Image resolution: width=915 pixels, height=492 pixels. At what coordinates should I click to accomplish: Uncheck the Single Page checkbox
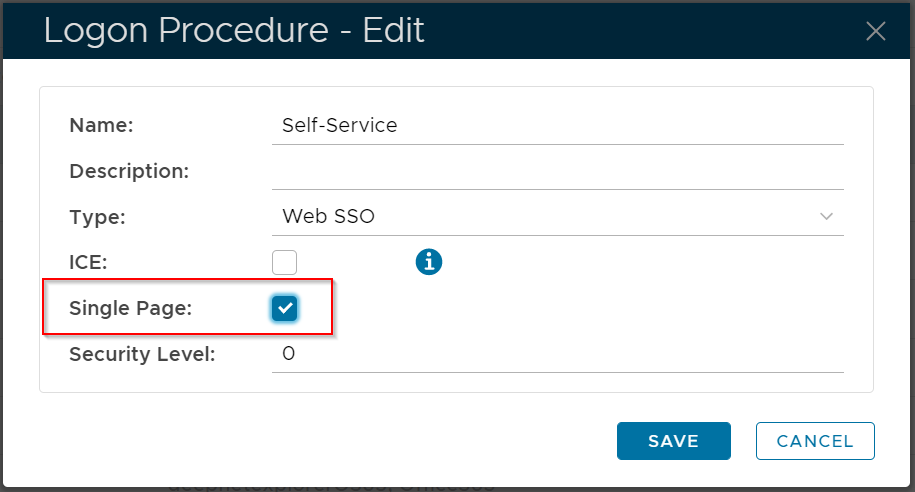coord(285,309)
